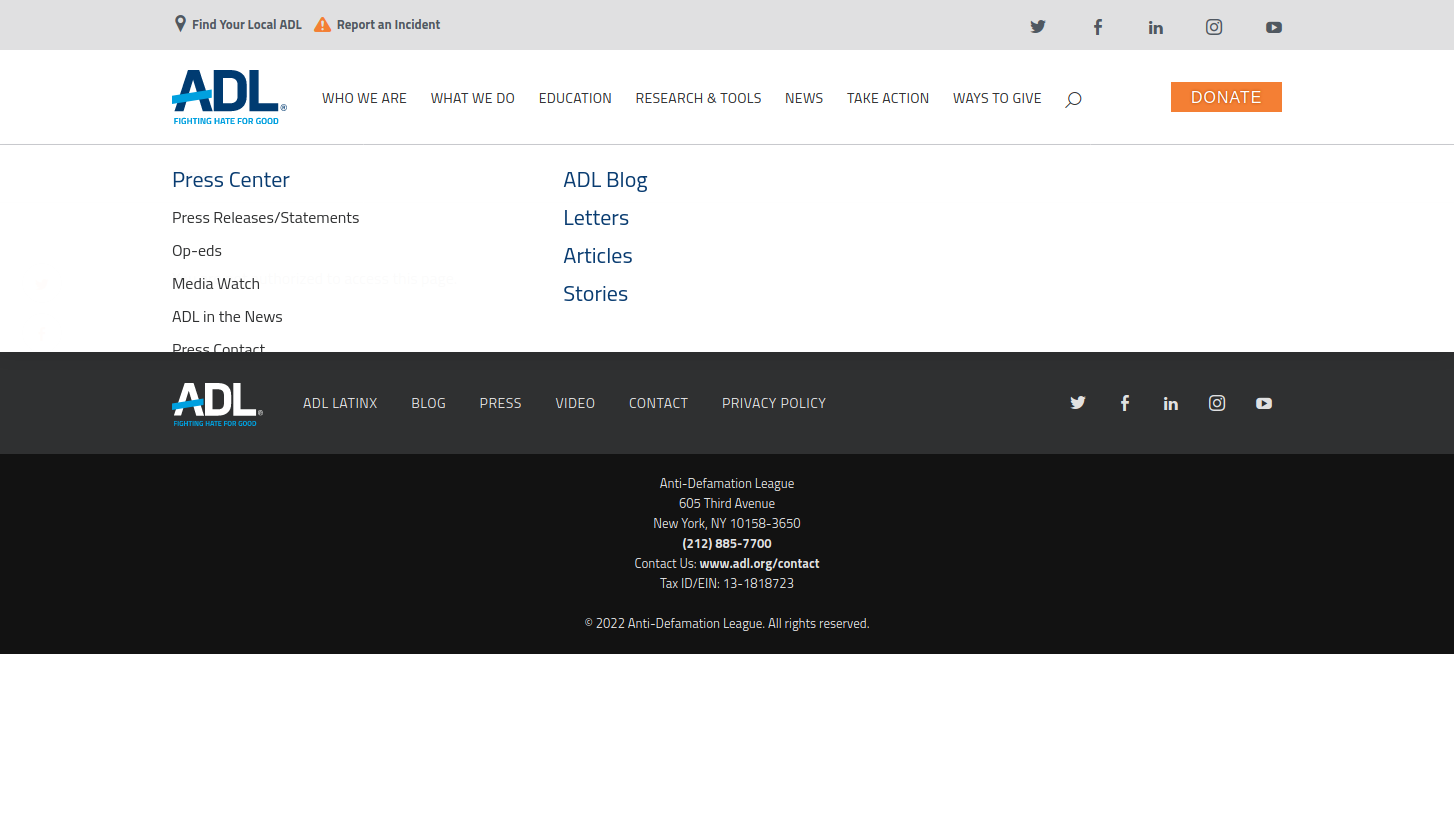Viewport: 1454px width, 814px height.
Task: Click the ADL logo in footer
Action: coord(217,404)
